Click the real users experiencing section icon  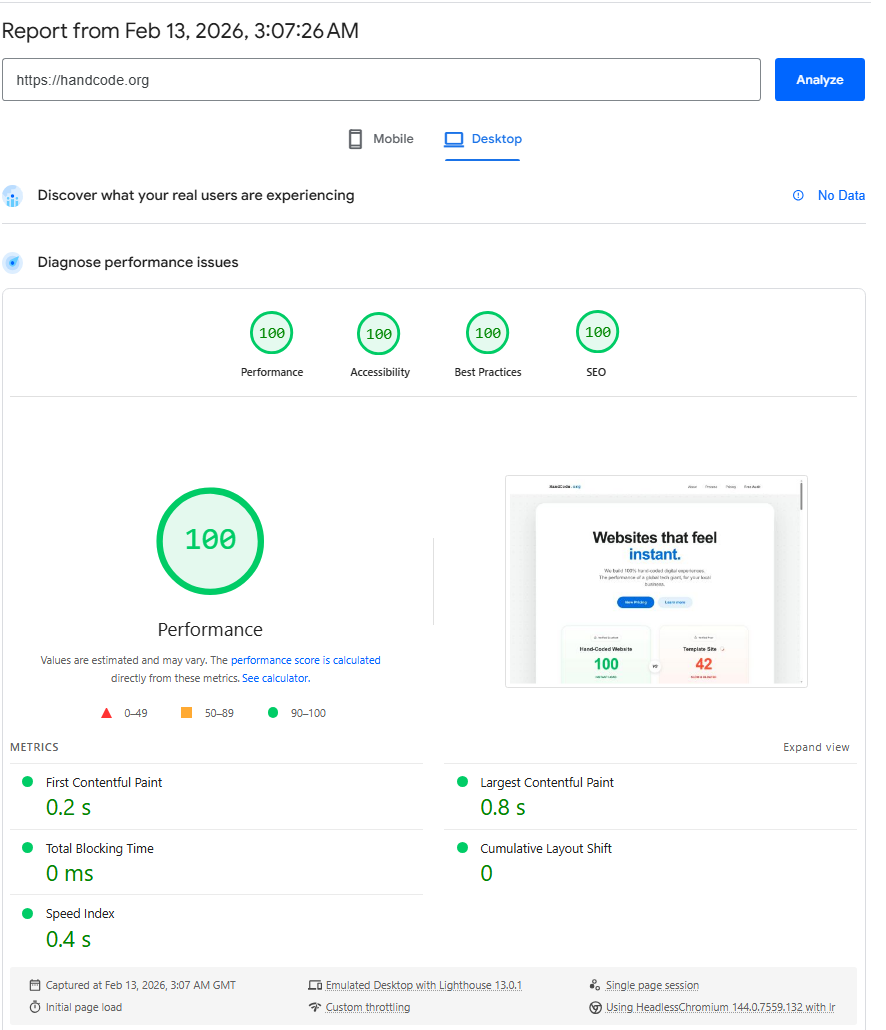pos(12,196)
